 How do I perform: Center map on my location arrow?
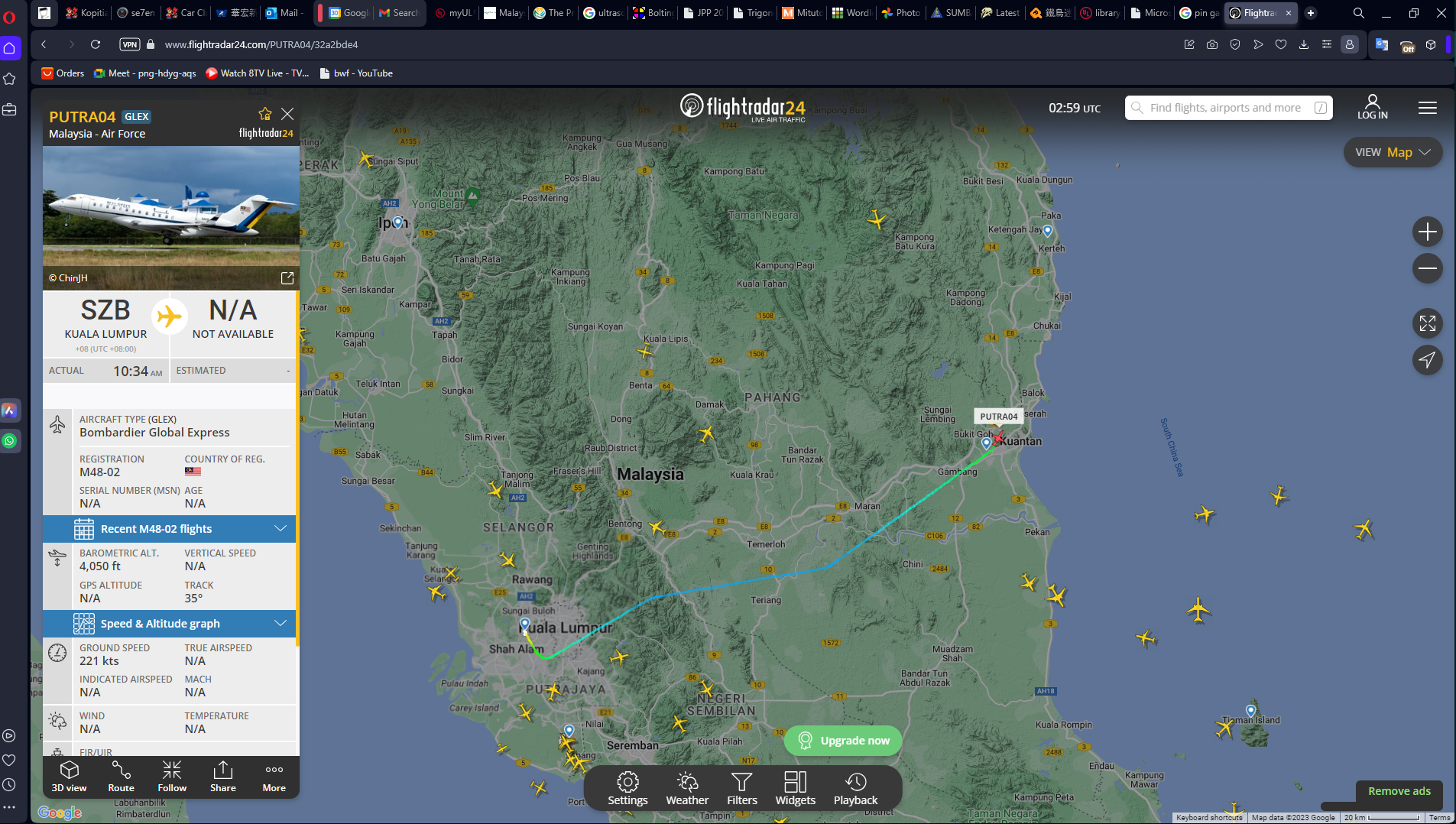click(x=1427, y=360)
